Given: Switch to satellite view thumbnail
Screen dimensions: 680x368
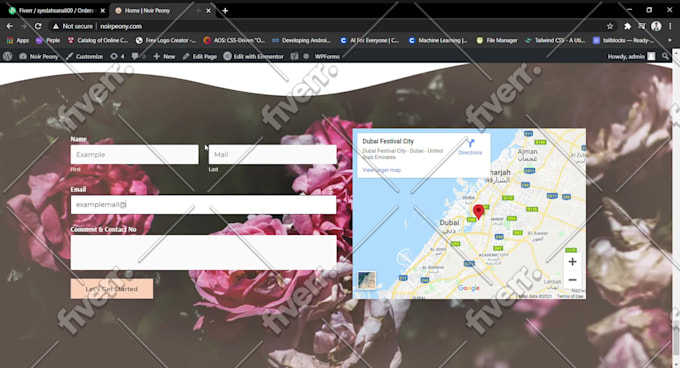Looking at the screenshot, I should pos(367,280).
